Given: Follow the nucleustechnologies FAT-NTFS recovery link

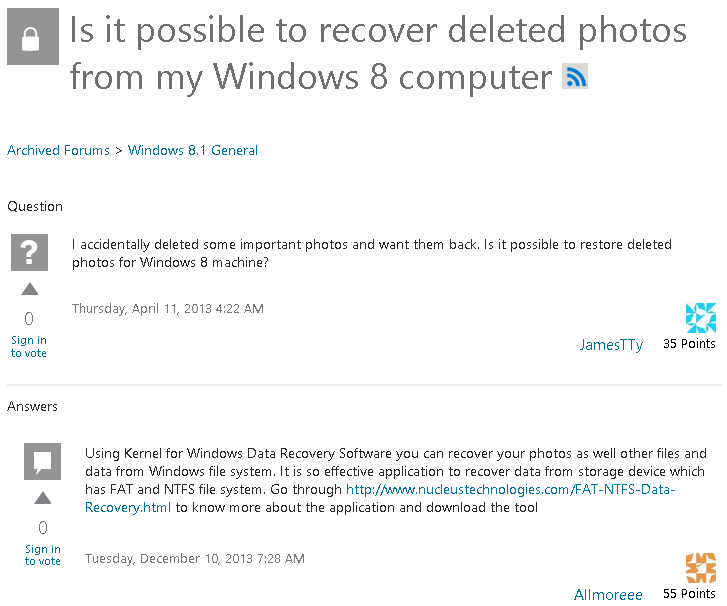Looking at the screenshot, I should pyautogui.click(x=380, y=498).
